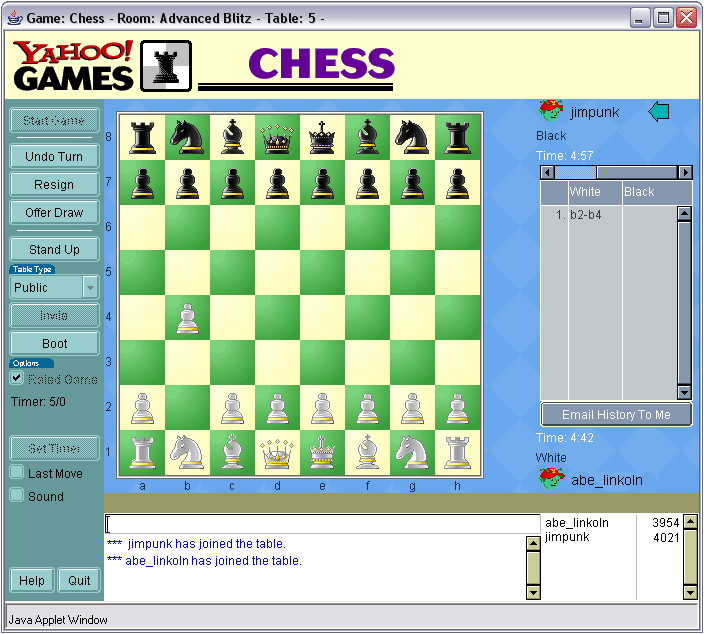Select the black knight on g8
Image resolution: width=704 pixels, height=634 pixels.
412,137
